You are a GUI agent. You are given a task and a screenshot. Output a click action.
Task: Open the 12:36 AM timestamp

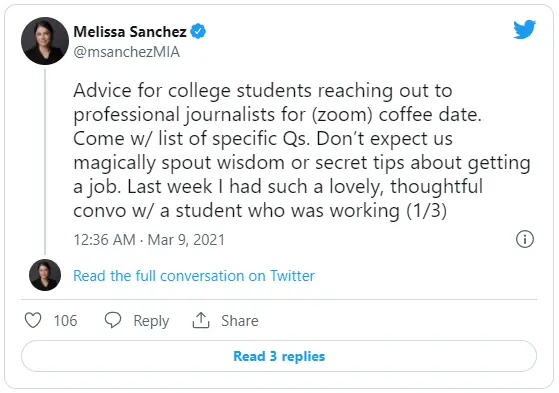tap(104, 240)
